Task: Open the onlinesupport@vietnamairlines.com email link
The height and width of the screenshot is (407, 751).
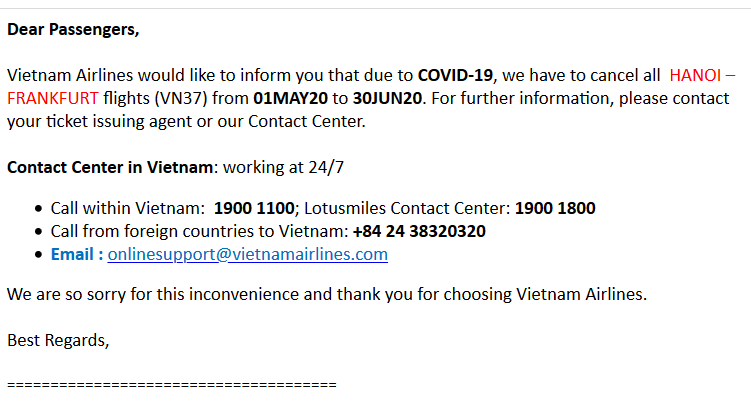Action: [248, 254]
